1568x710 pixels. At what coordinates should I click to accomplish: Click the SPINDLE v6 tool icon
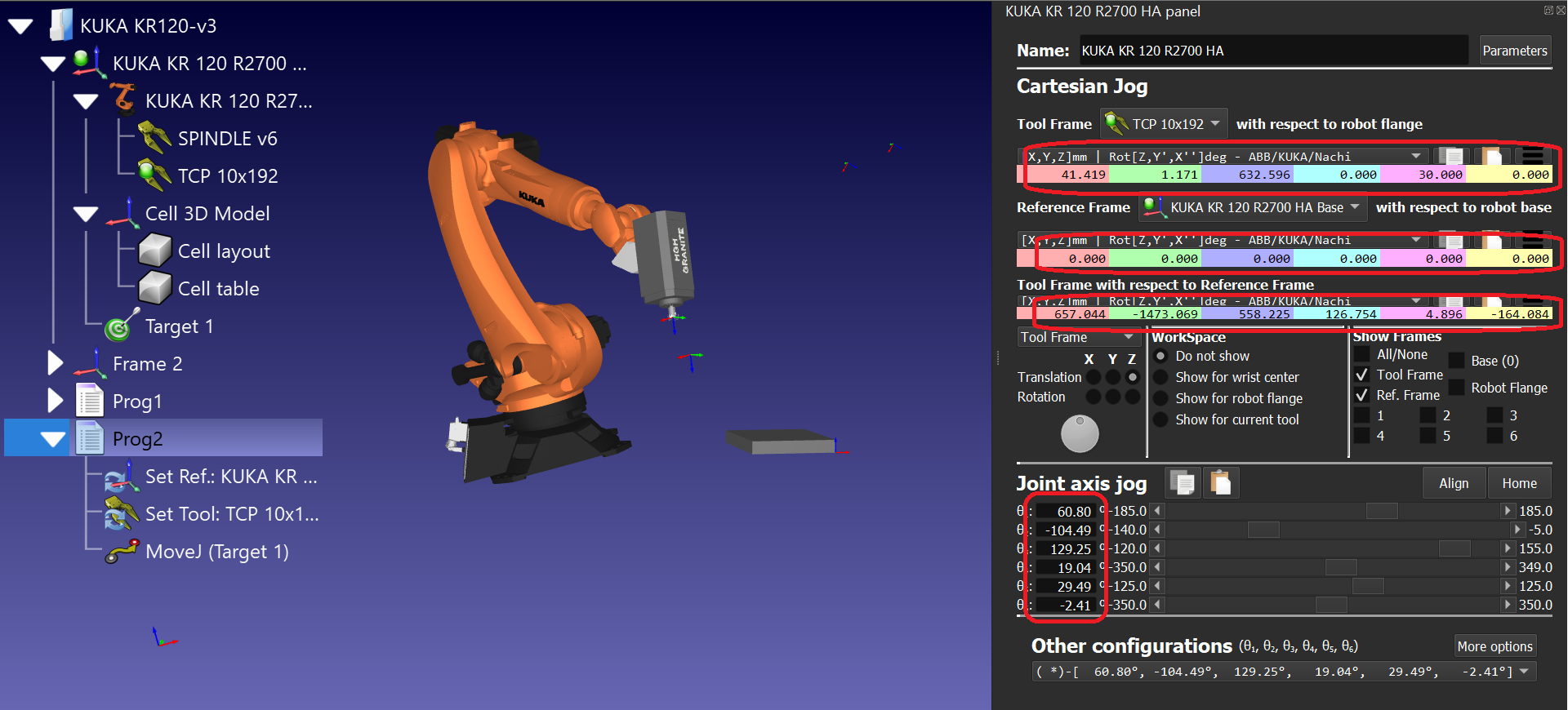tap(154, 138)
